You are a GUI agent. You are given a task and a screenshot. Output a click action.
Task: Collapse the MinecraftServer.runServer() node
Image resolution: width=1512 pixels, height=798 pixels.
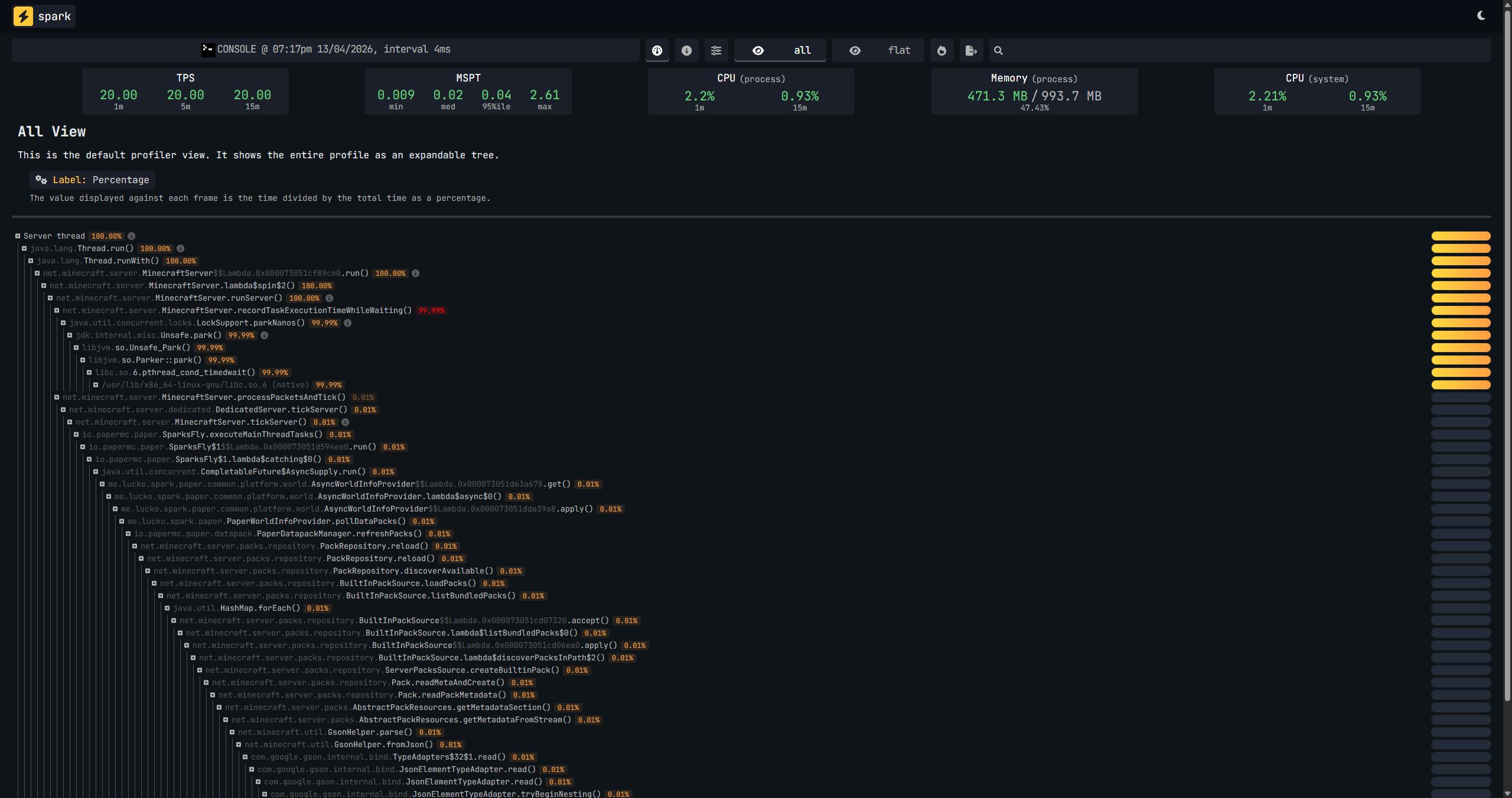(x=50, y=298)
